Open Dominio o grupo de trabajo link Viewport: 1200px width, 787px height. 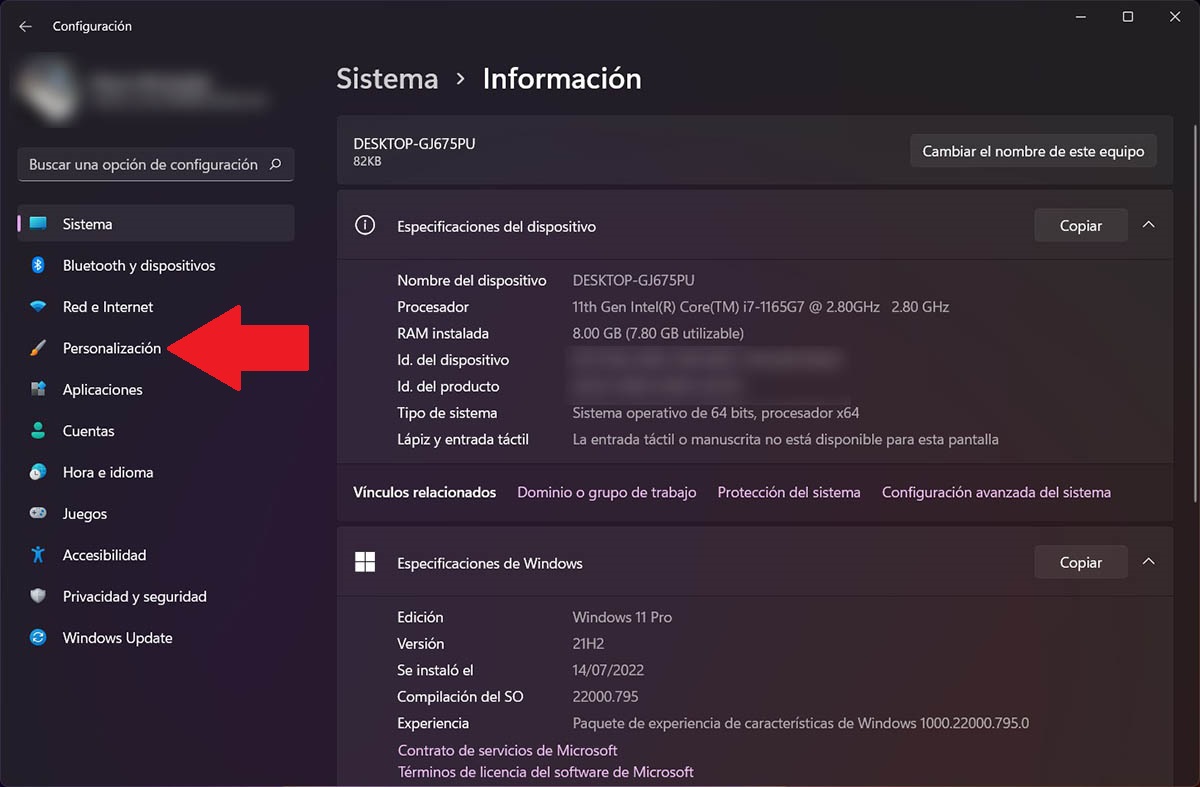[607, 492]
